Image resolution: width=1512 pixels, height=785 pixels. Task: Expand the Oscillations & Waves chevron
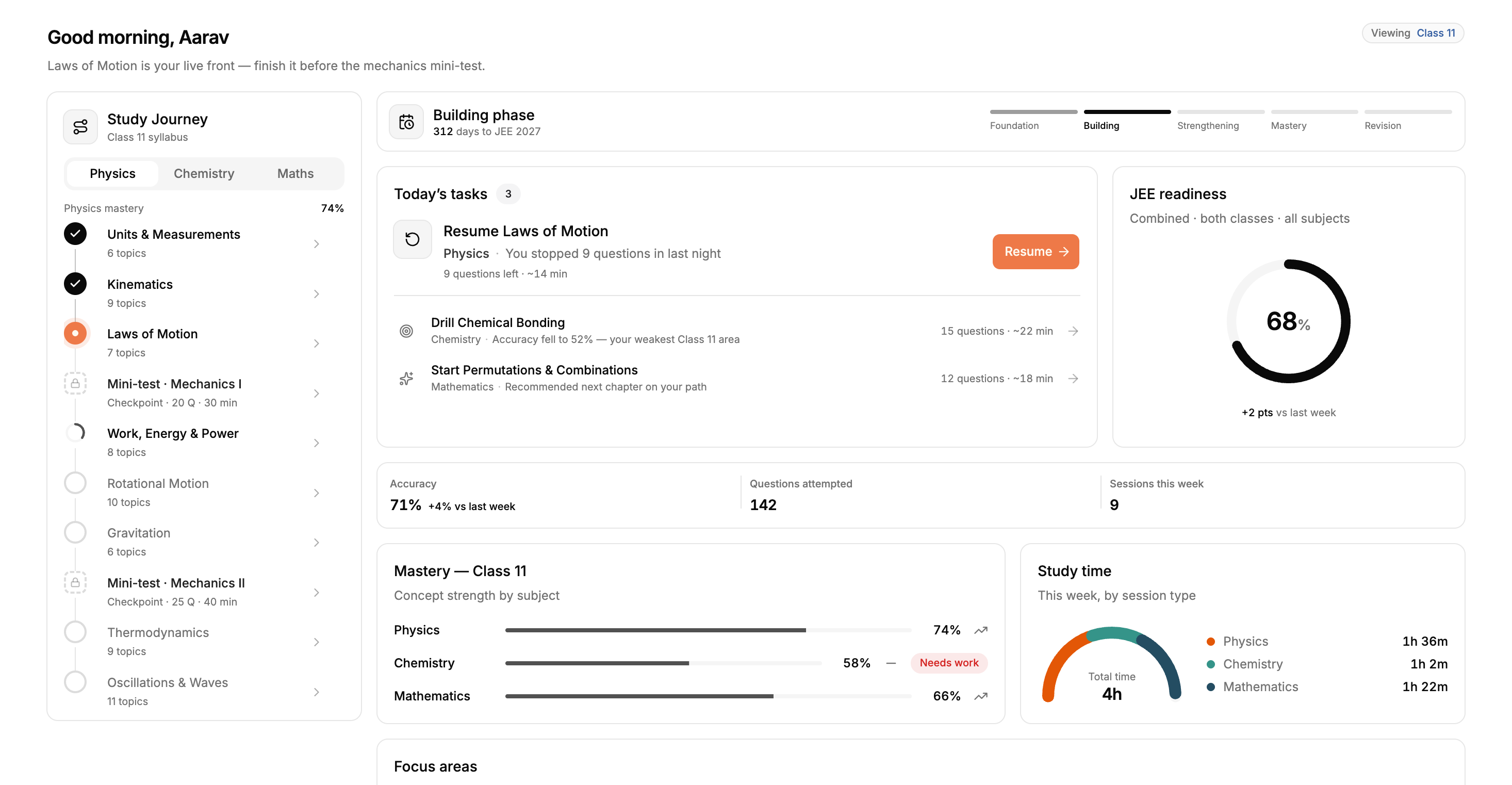point(316,692)
